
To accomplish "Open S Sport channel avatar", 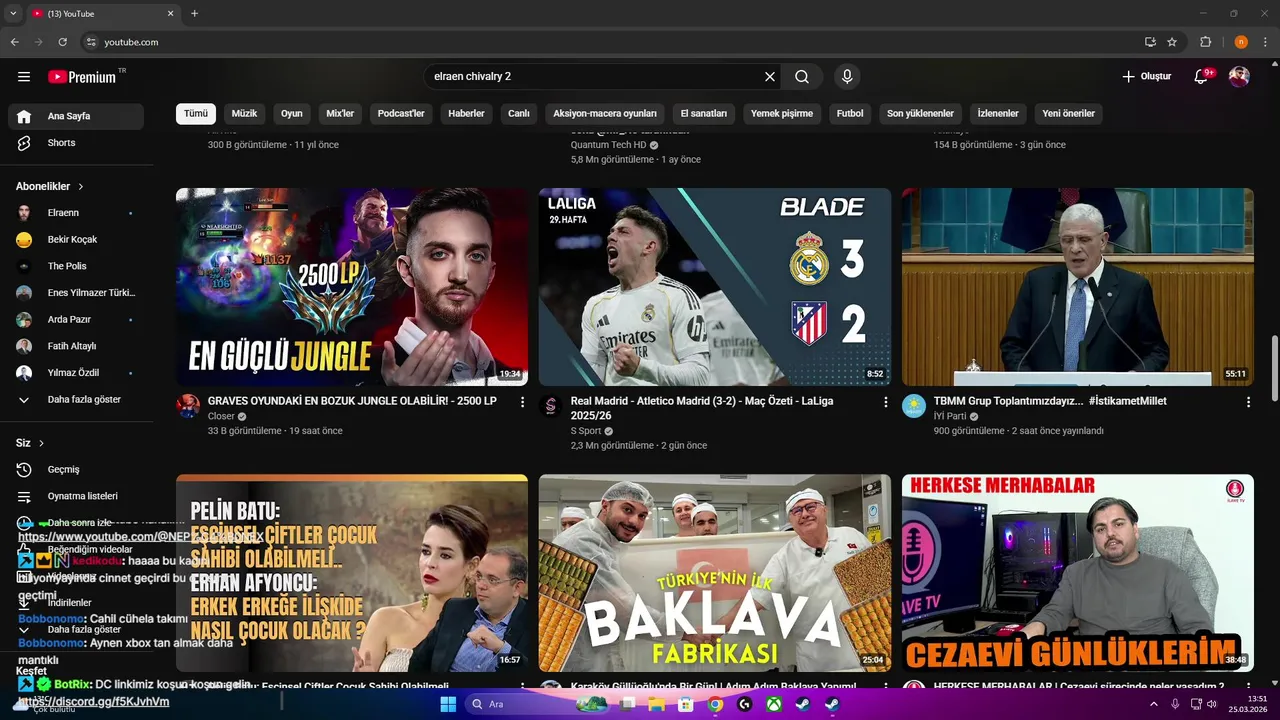I will [551, 406].
